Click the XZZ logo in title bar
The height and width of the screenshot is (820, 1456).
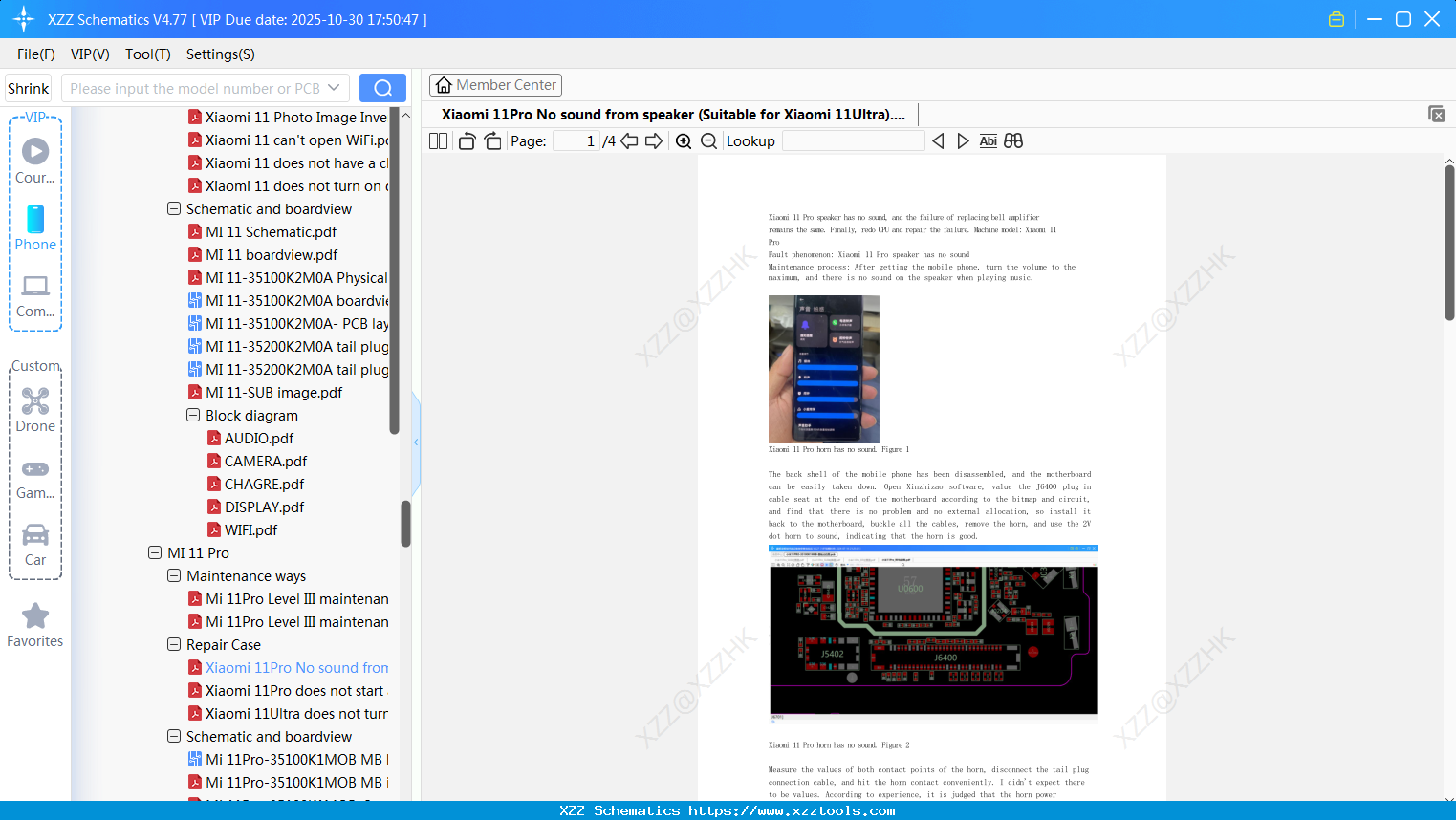click(x=24, y=19)
